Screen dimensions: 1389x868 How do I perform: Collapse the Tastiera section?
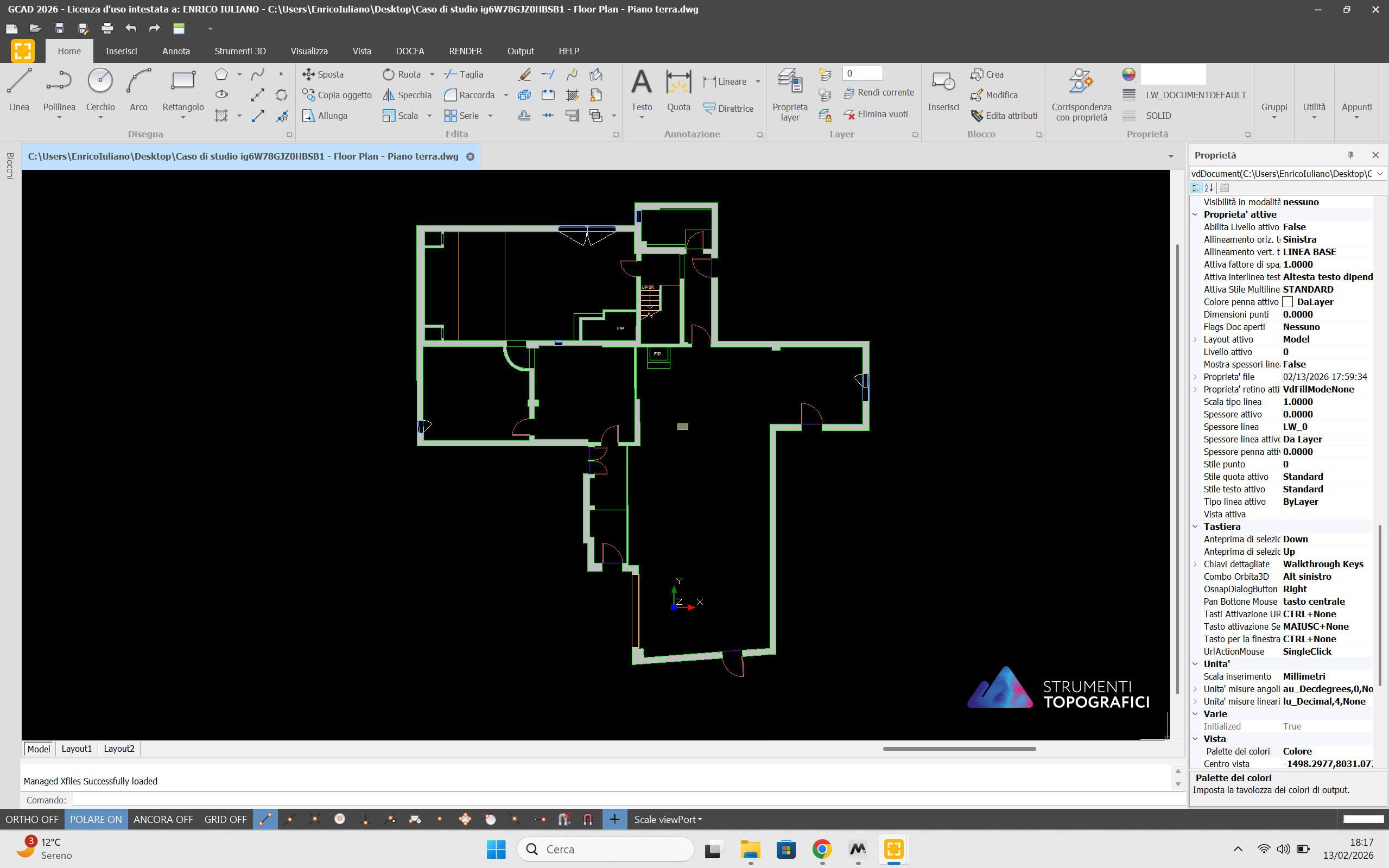(x=1196, y=527)
